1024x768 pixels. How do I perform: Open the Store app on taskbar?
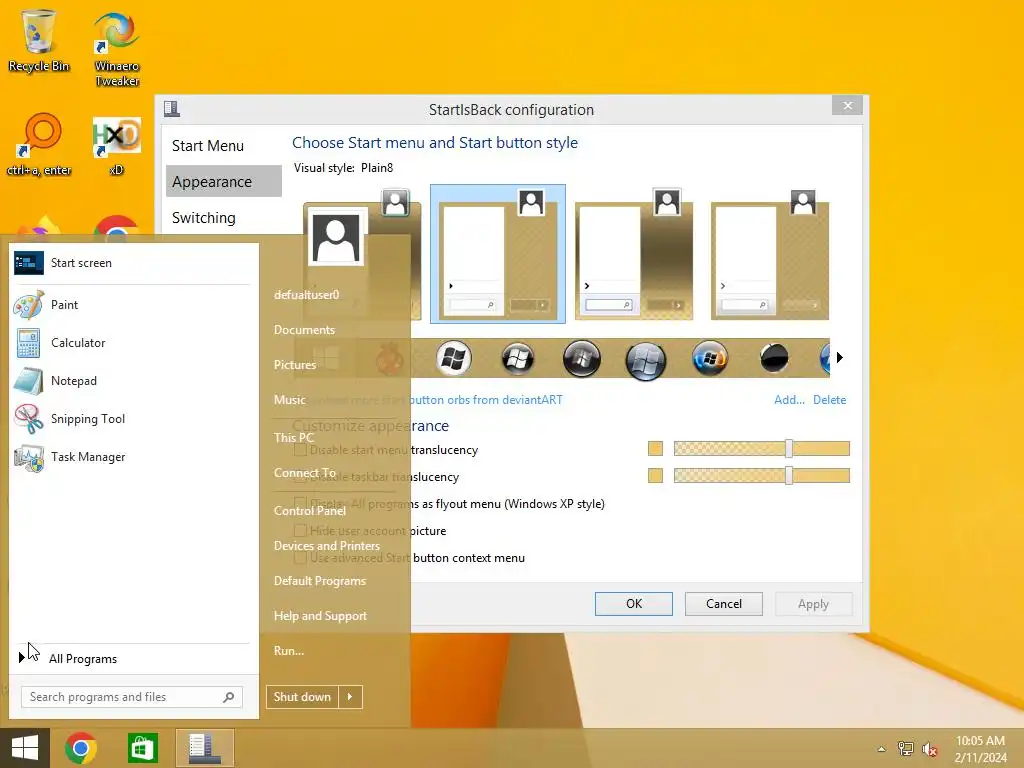143,748
